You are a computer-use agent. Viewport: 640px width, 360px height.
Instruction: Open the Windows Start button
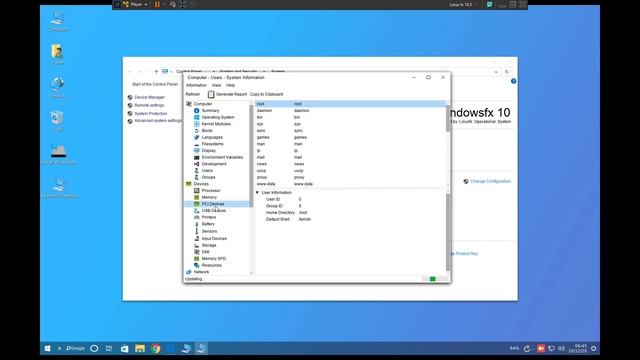click(x=47, y=348)
